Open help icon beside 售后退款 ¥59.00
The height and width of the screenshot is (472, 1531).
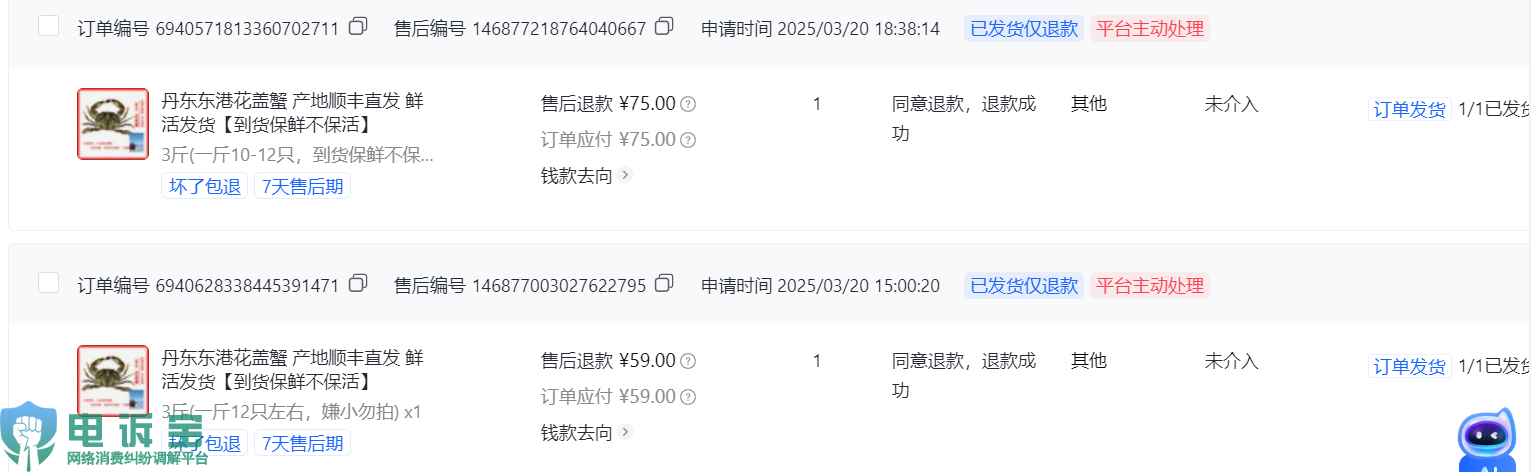pos(688,361)
